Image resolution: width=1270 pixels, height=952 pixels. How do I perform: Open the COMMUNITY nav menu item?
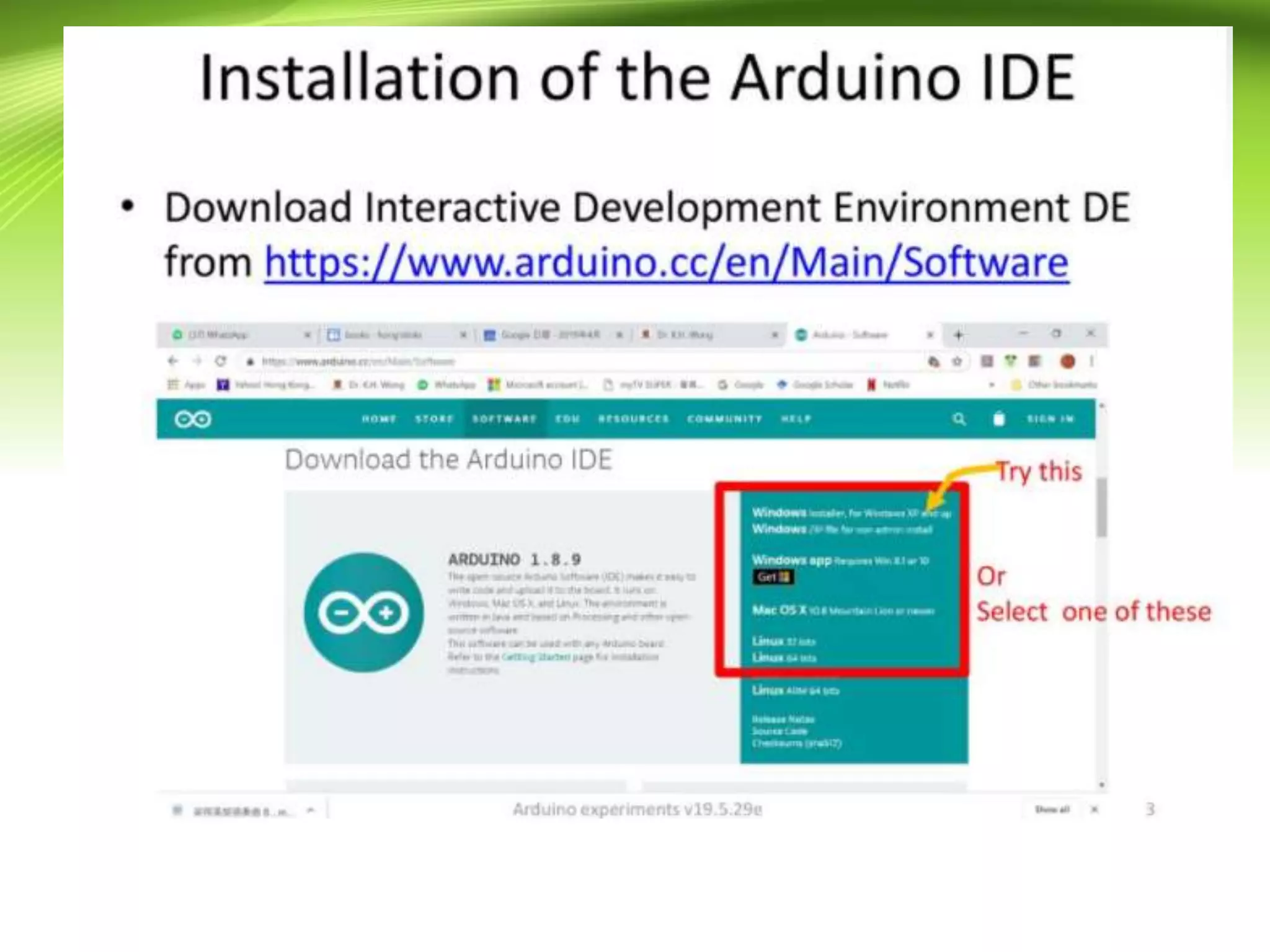(x=724, y=420)
